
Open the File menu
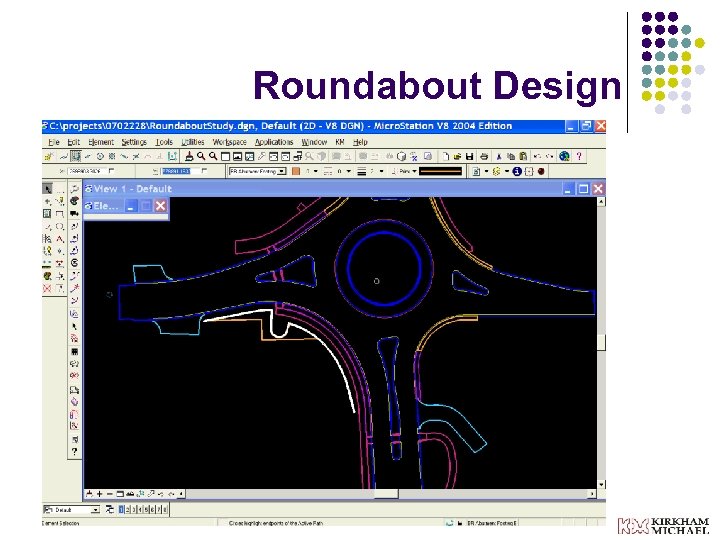pyautogui.click(x=54, y=142)
